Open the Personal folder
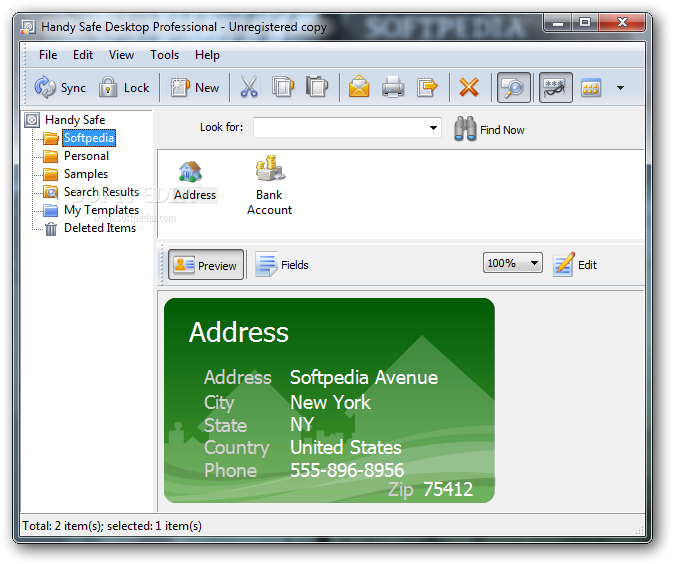The width and height of the screenshot is (673, 564). 86,156
